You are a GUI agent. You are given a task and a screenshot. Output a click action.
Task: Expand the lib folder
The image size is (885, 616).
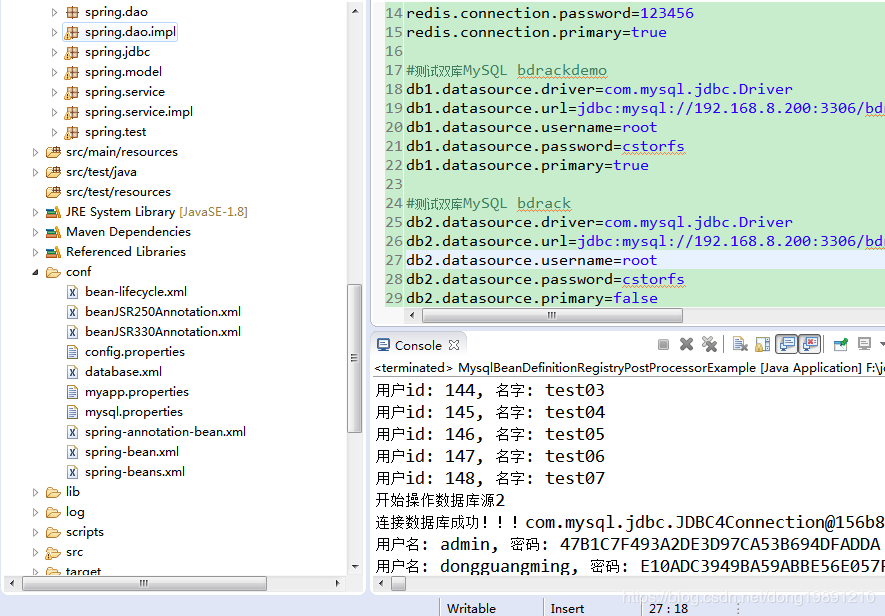(35, 492)
